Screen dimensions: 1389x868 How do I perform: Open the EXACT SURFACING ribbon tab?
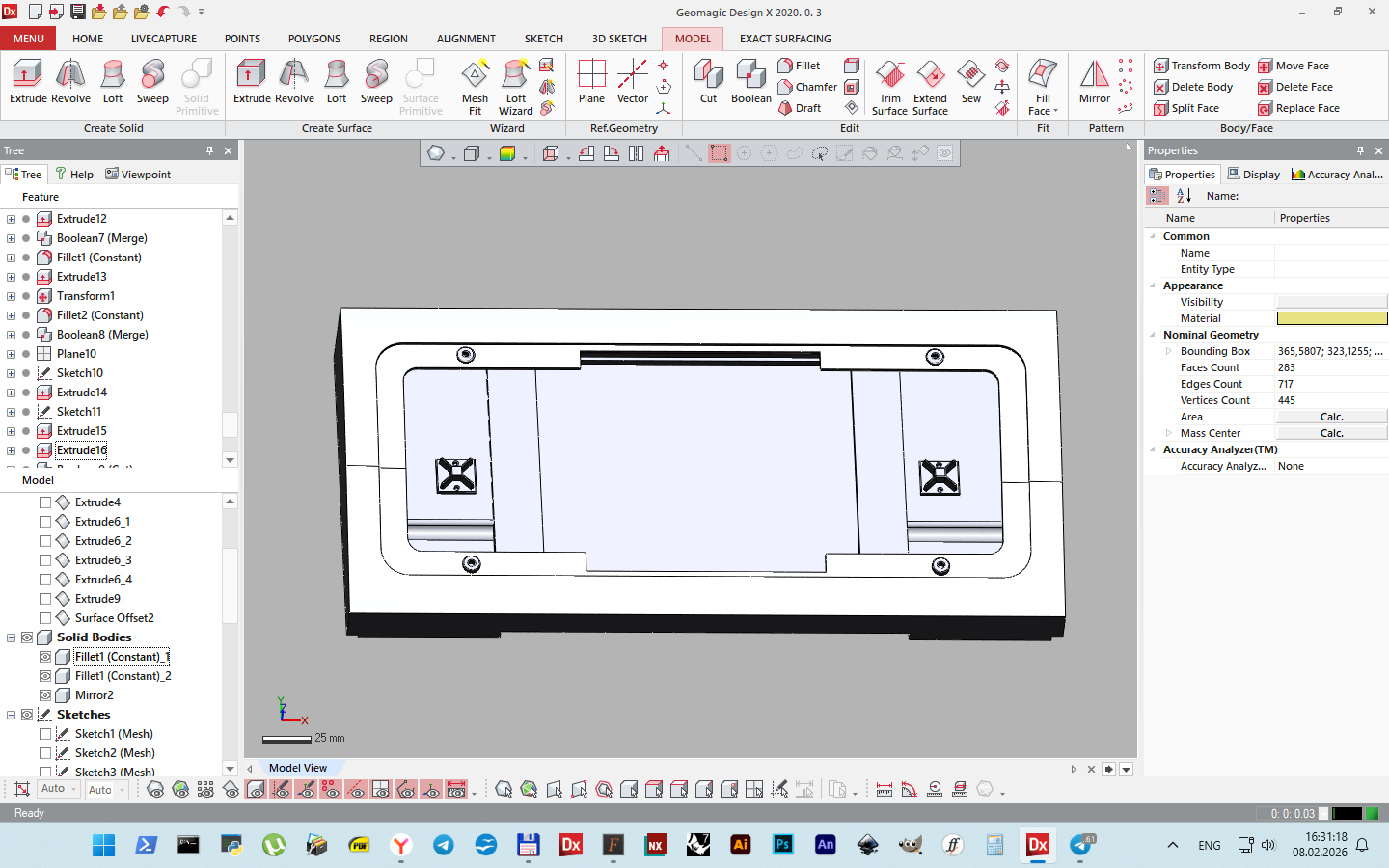click(x=785, y=39)
